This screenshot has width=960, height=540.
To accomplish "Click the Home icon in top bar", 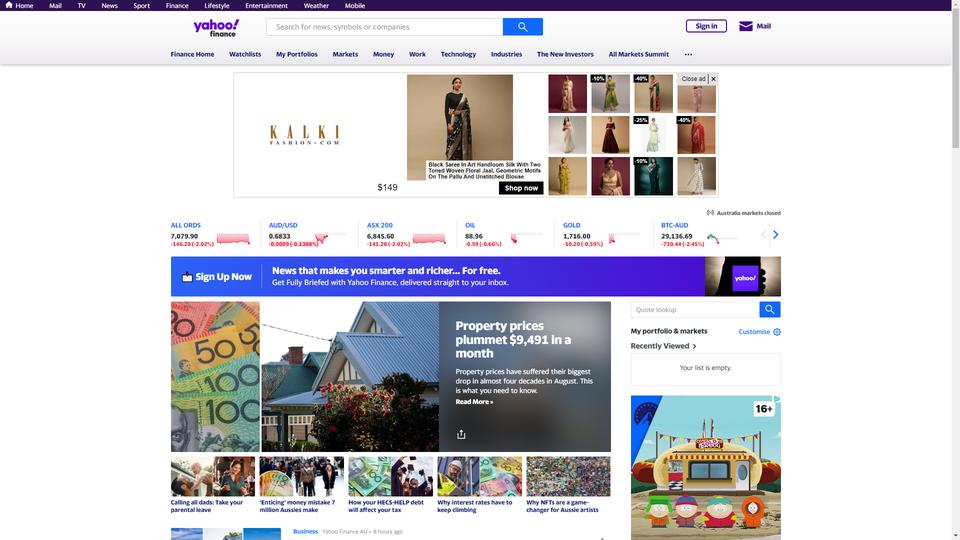I will pyautogui.click(x=9, y=5).
